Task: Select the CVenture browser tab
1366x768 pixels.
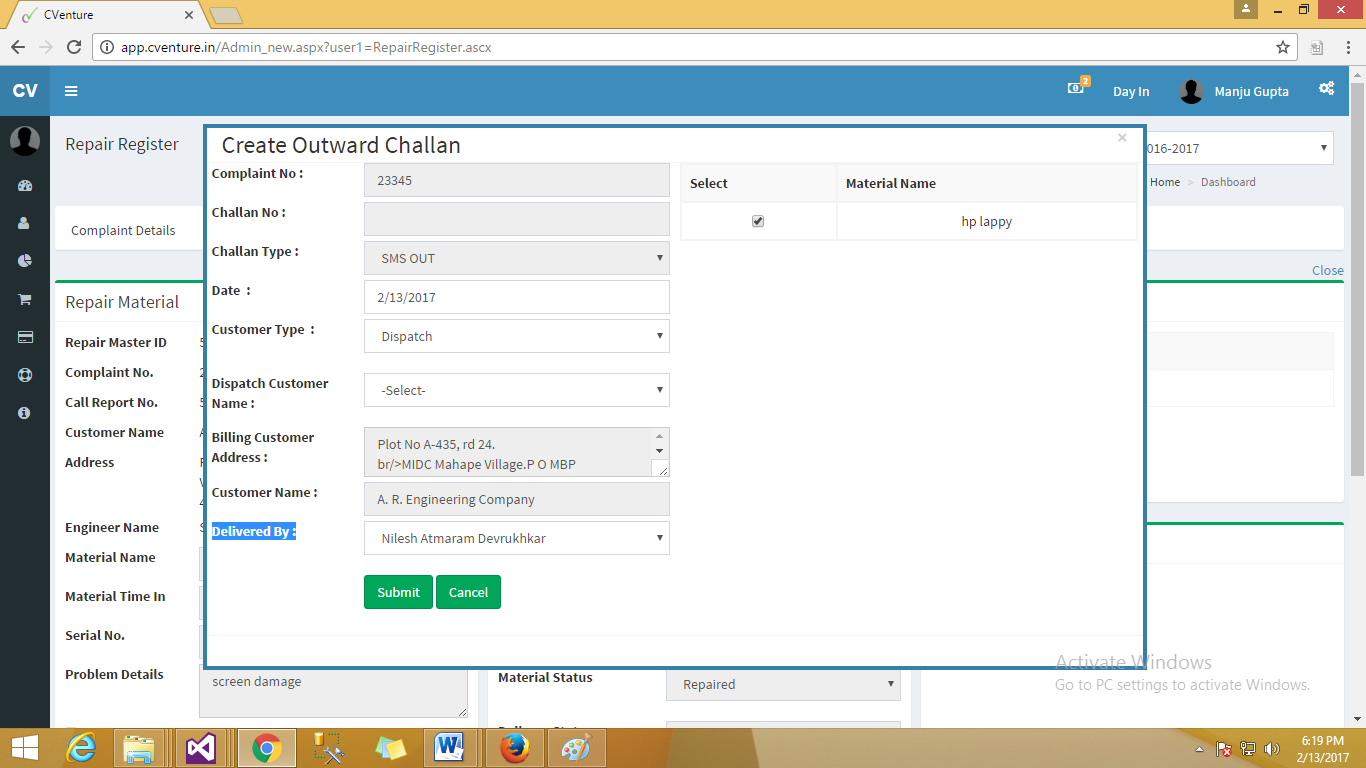Action: 107,15
